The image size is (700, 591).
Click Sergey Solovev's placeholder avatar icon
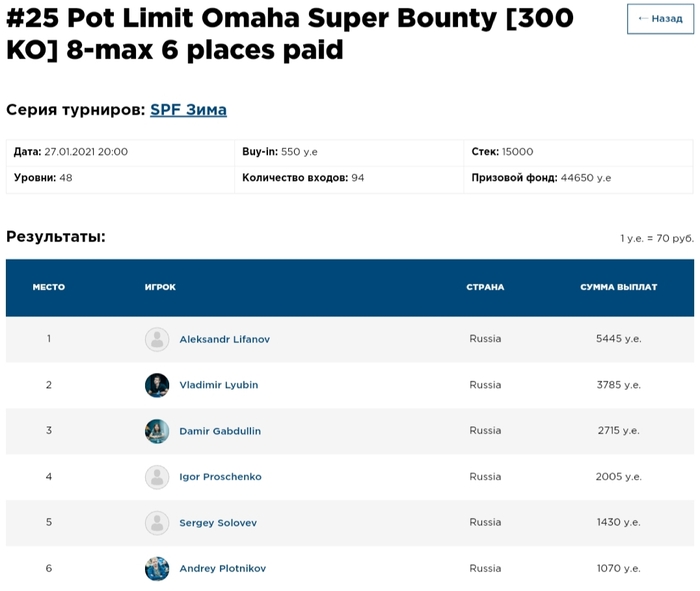[157, 523]
